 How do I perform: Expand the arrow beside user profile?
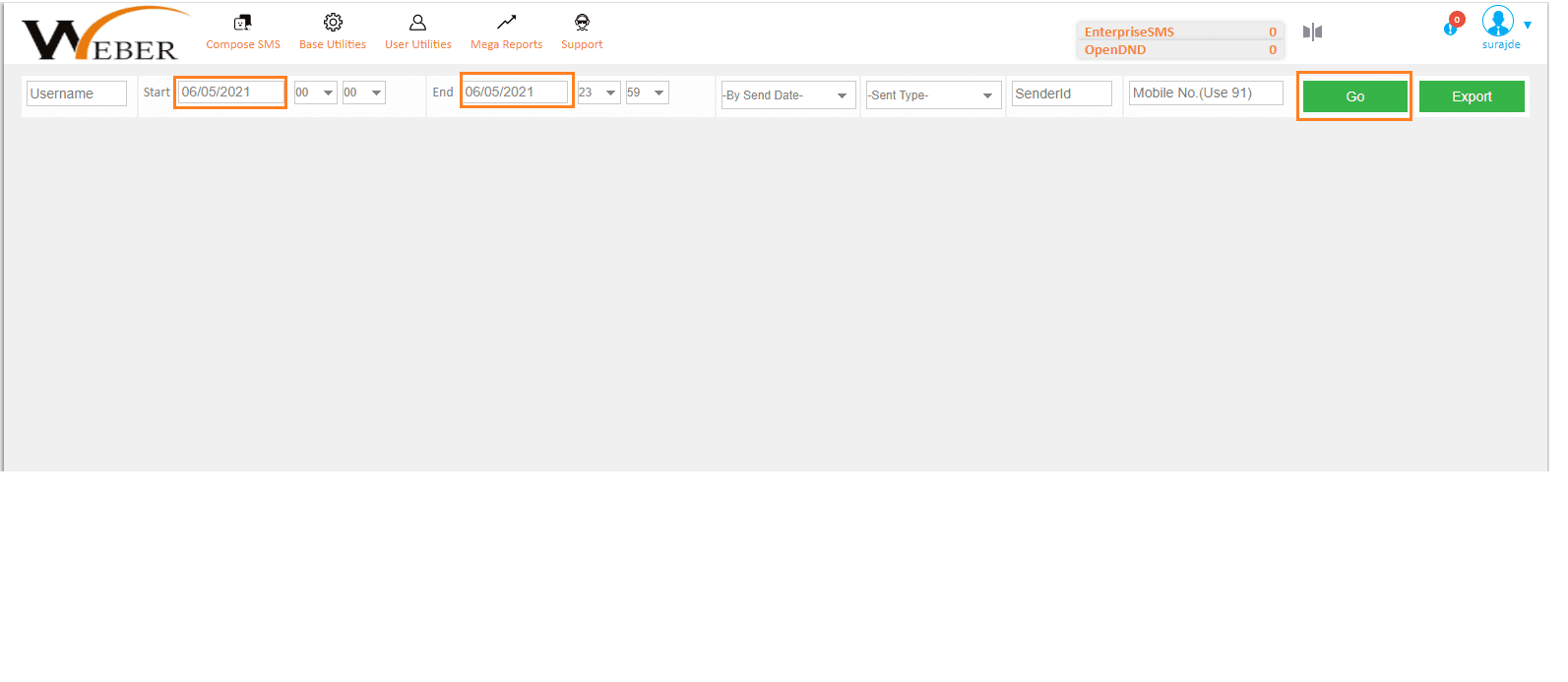coord(1528,26)
